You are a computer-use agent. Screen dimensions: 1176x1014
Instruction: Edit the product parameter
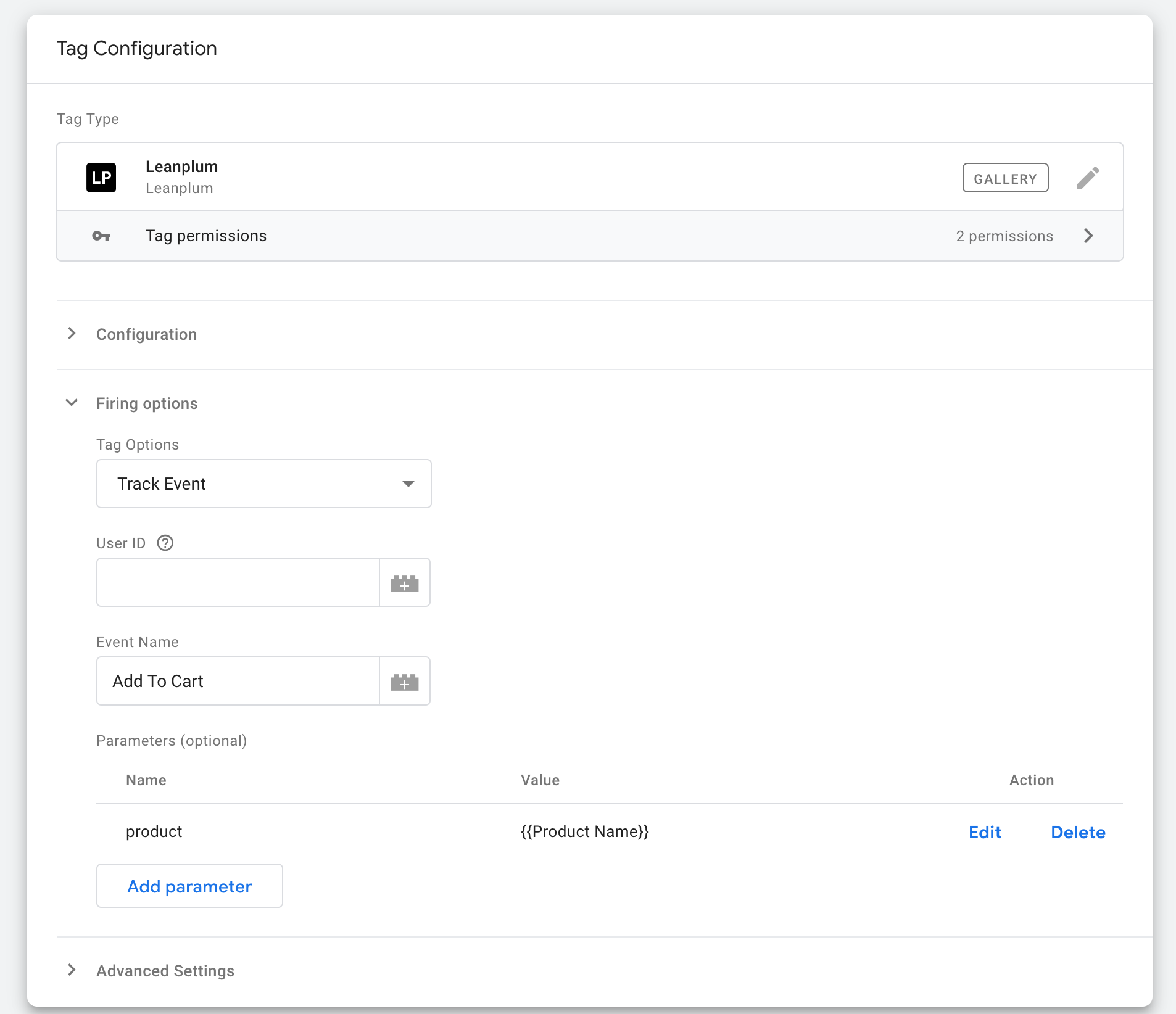pyautogui.click(x=985, y=832)
